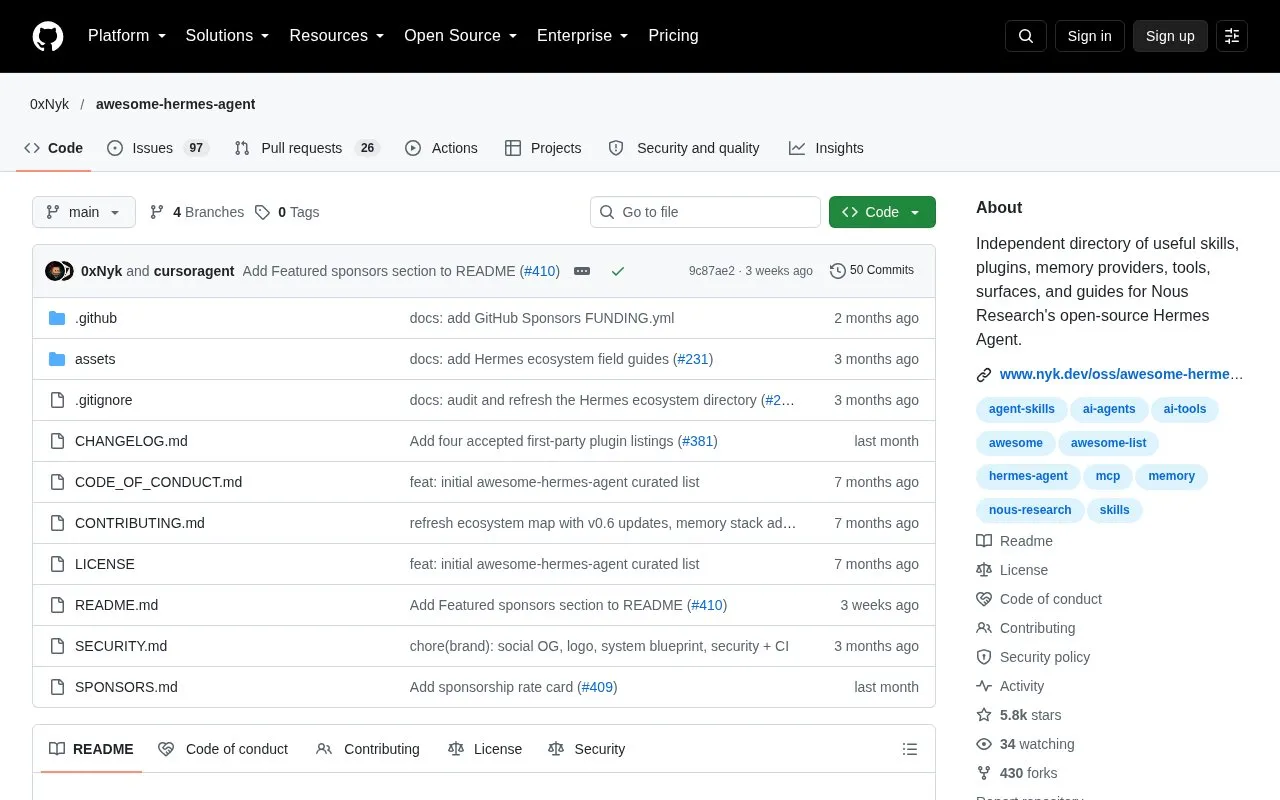Switch to the Issues tab
This screenshot has width=1280, height=800.
[x=157, y=148]
